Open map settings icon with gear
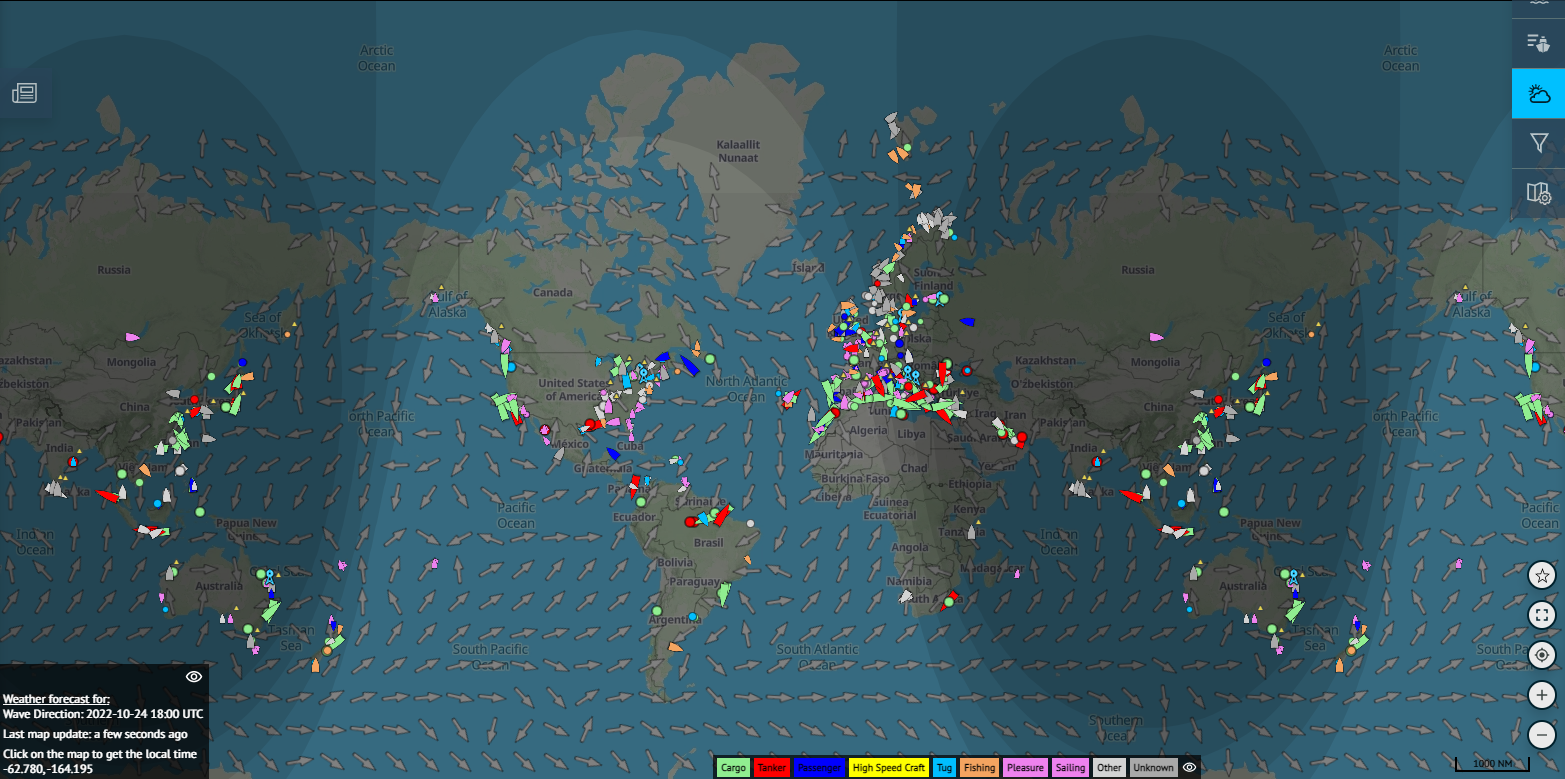 point(1538,193)
